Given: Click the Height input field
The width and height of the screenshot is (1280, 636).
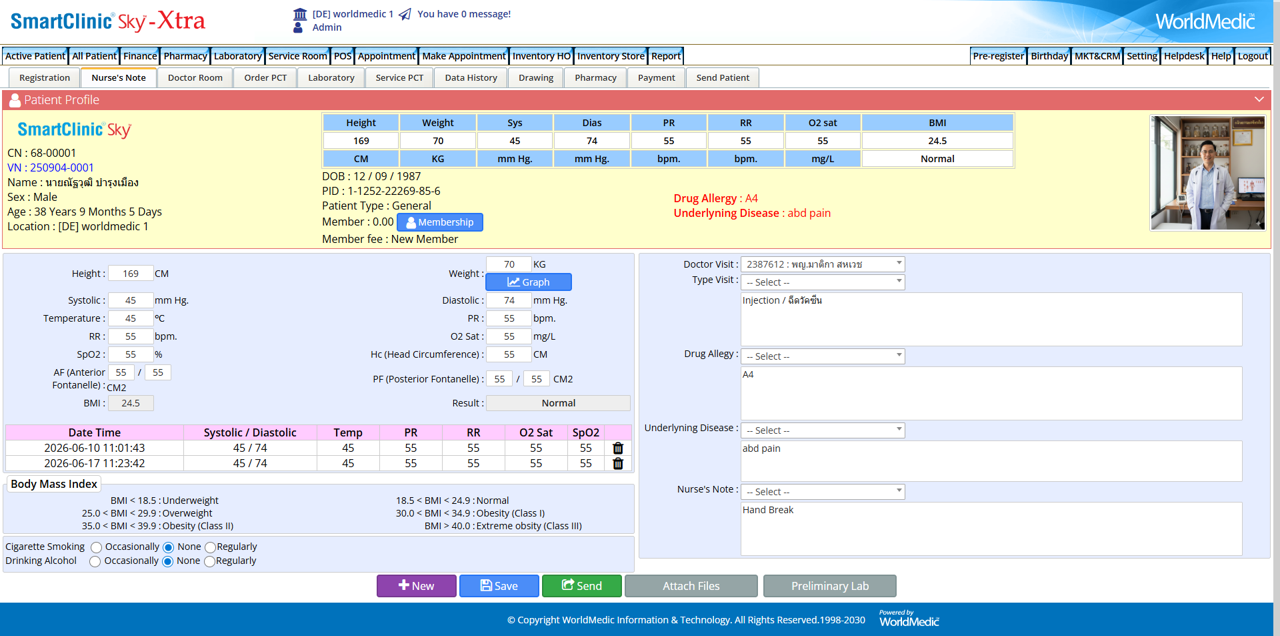Looking at the screenshot, I should click(130, 273).
